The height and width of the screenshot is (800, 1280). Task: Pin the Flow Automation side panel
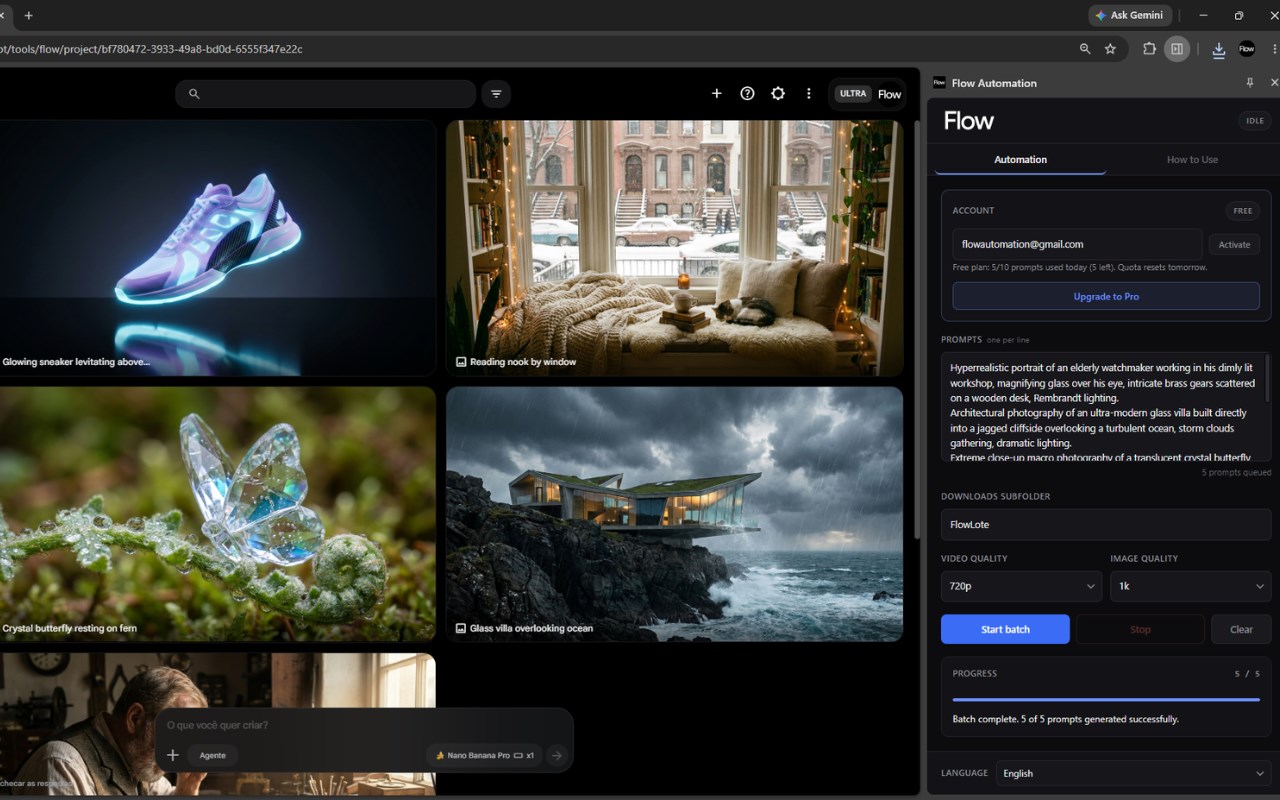tap(1249, 83)
